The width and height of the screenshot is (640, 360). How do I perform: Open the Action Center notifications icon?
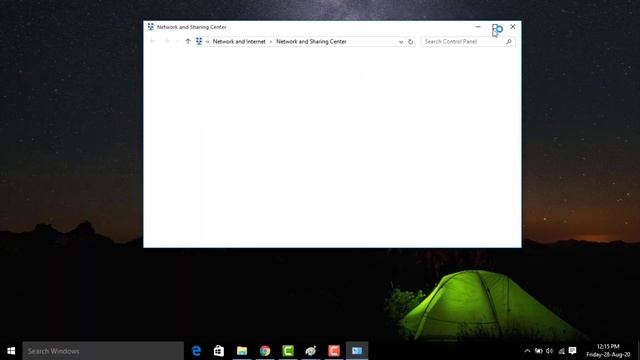pos(573,351)
